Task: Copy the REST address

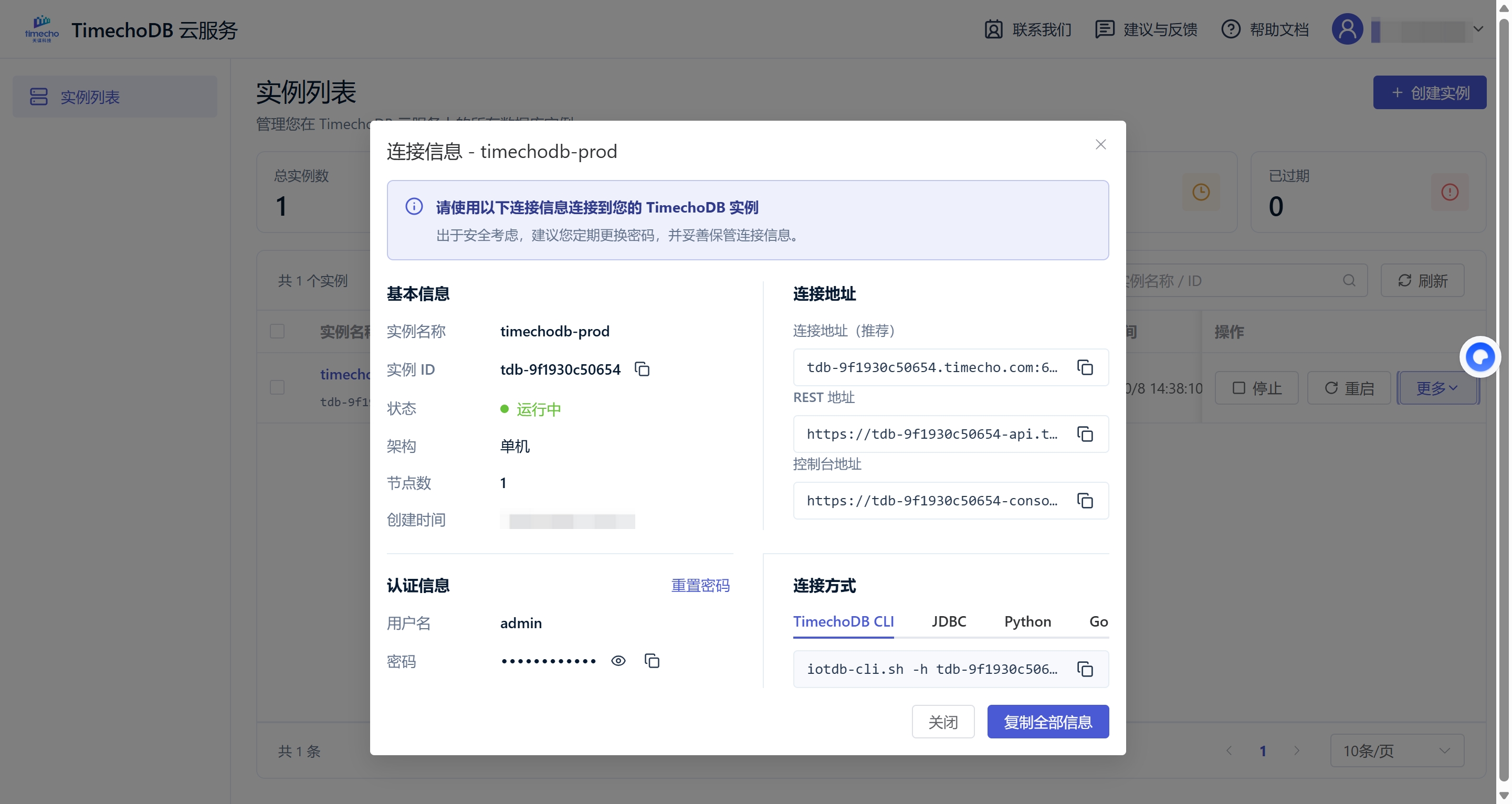Action: tap(1085, 435)
